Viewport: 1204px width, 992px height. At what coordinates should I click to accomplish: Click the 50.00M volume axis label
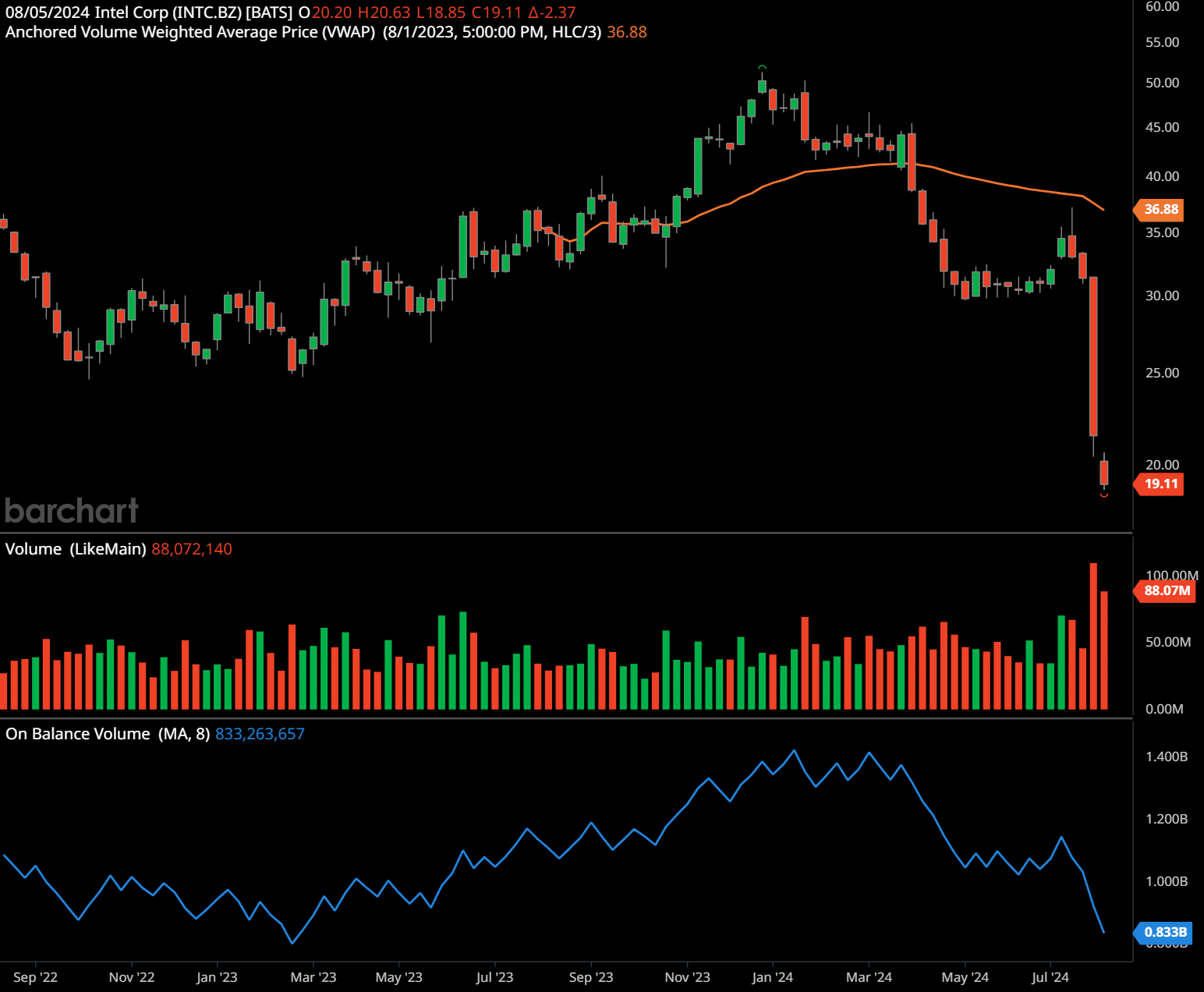1167,642
